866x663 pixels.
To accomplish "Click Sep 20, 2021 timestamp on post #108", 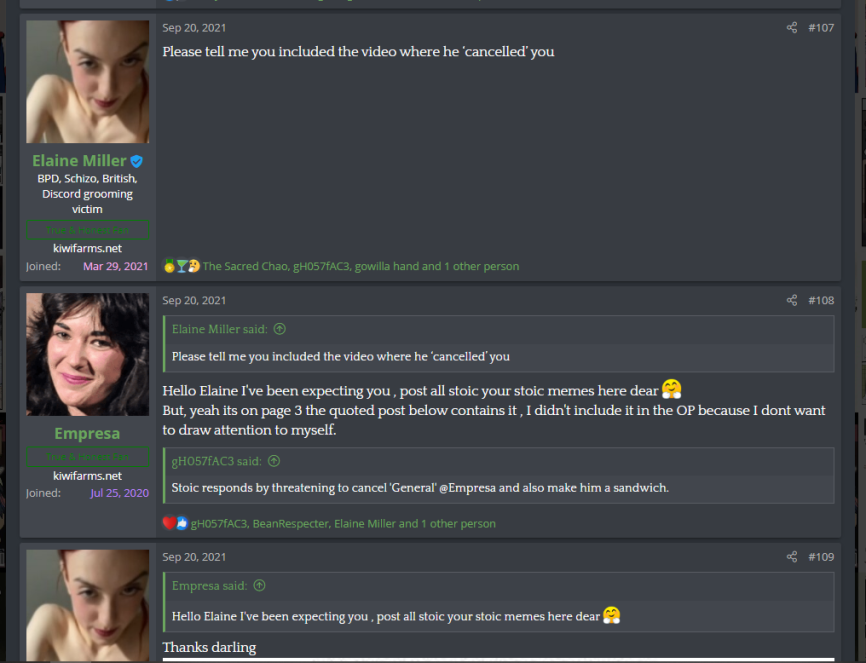I will coord(194,300).
